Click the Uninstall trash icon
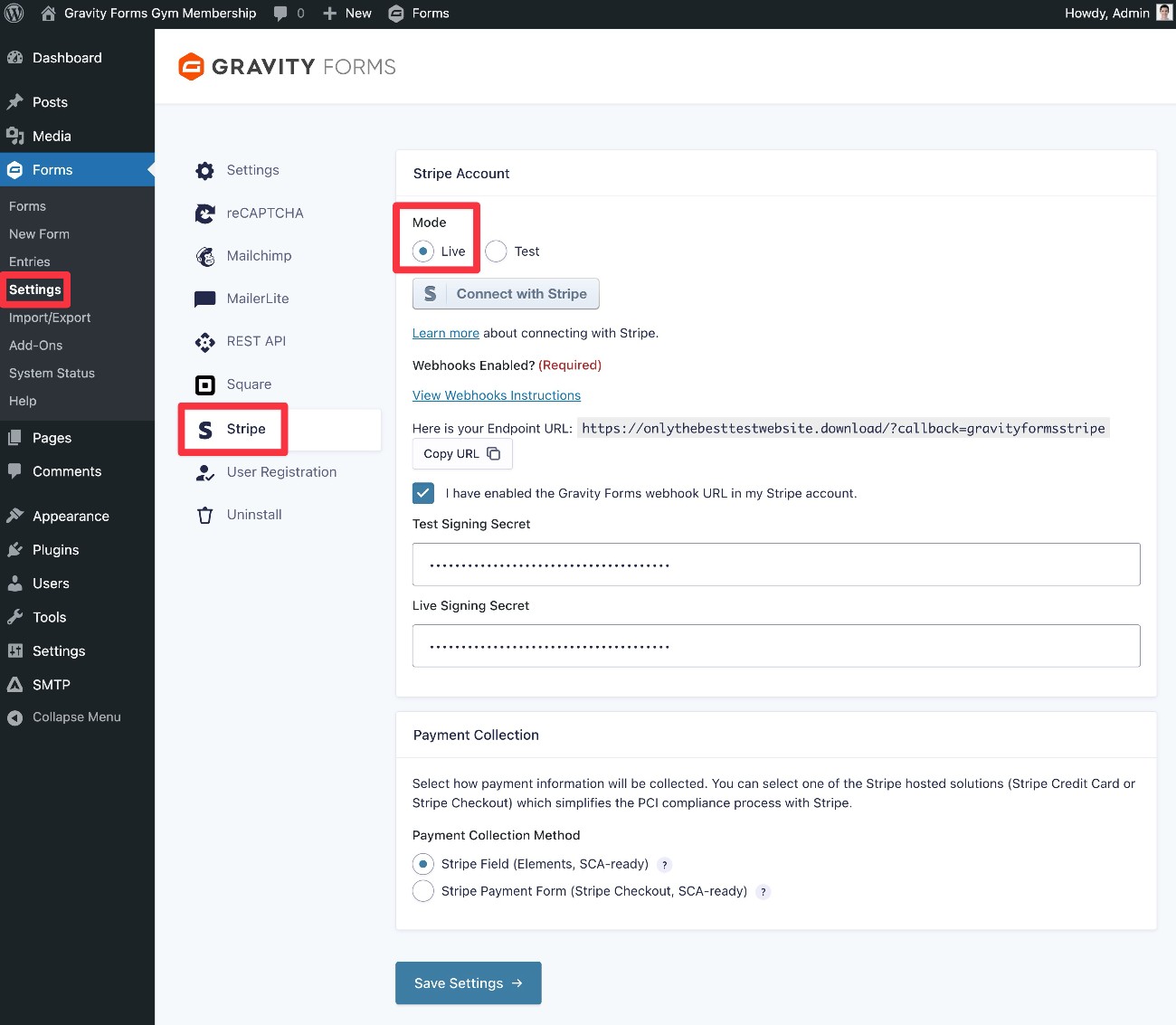 tap(204, 514)
